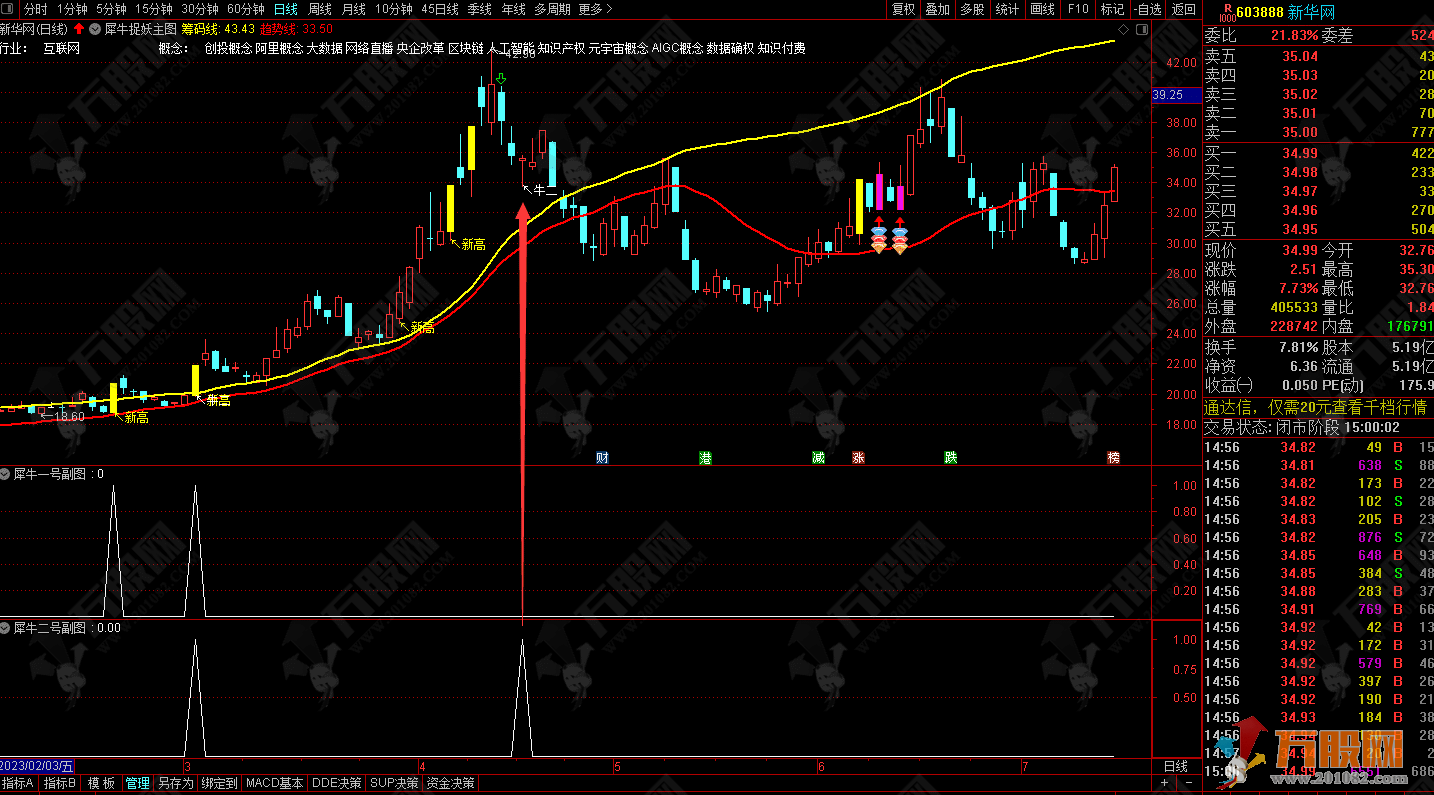Switch to 30分钟 timeframe
Viewport: 1434px width, 795px height.
(200, 9)
